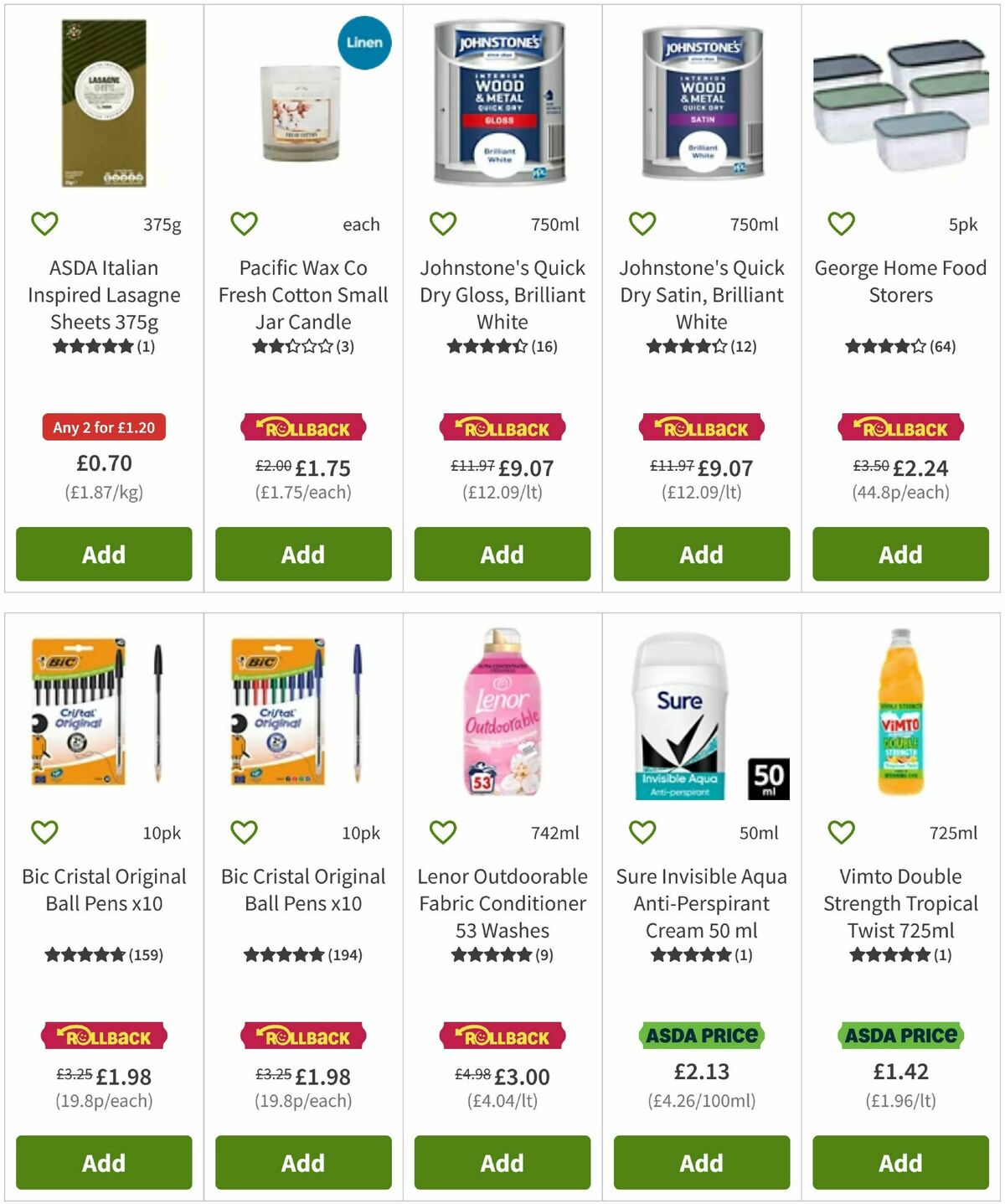The height and width of the screenshot is (1204, 1005).
Task: Expand the Any 2 for £1.20 offer
Action: [x=103, y=426]
